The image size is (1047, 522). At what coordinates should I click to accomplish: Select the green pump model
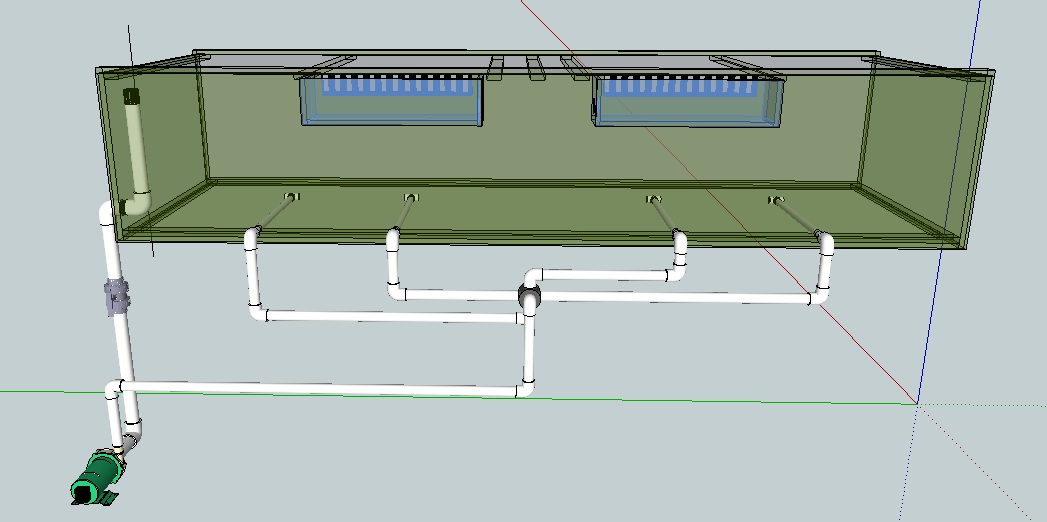96,477
